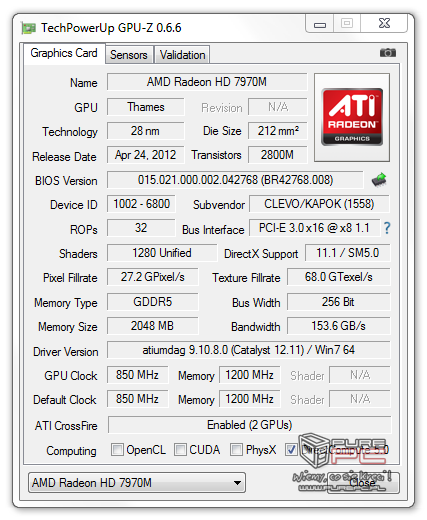Uncheck the DirectCompute 5.0 checkbox

tap(291, 449)
